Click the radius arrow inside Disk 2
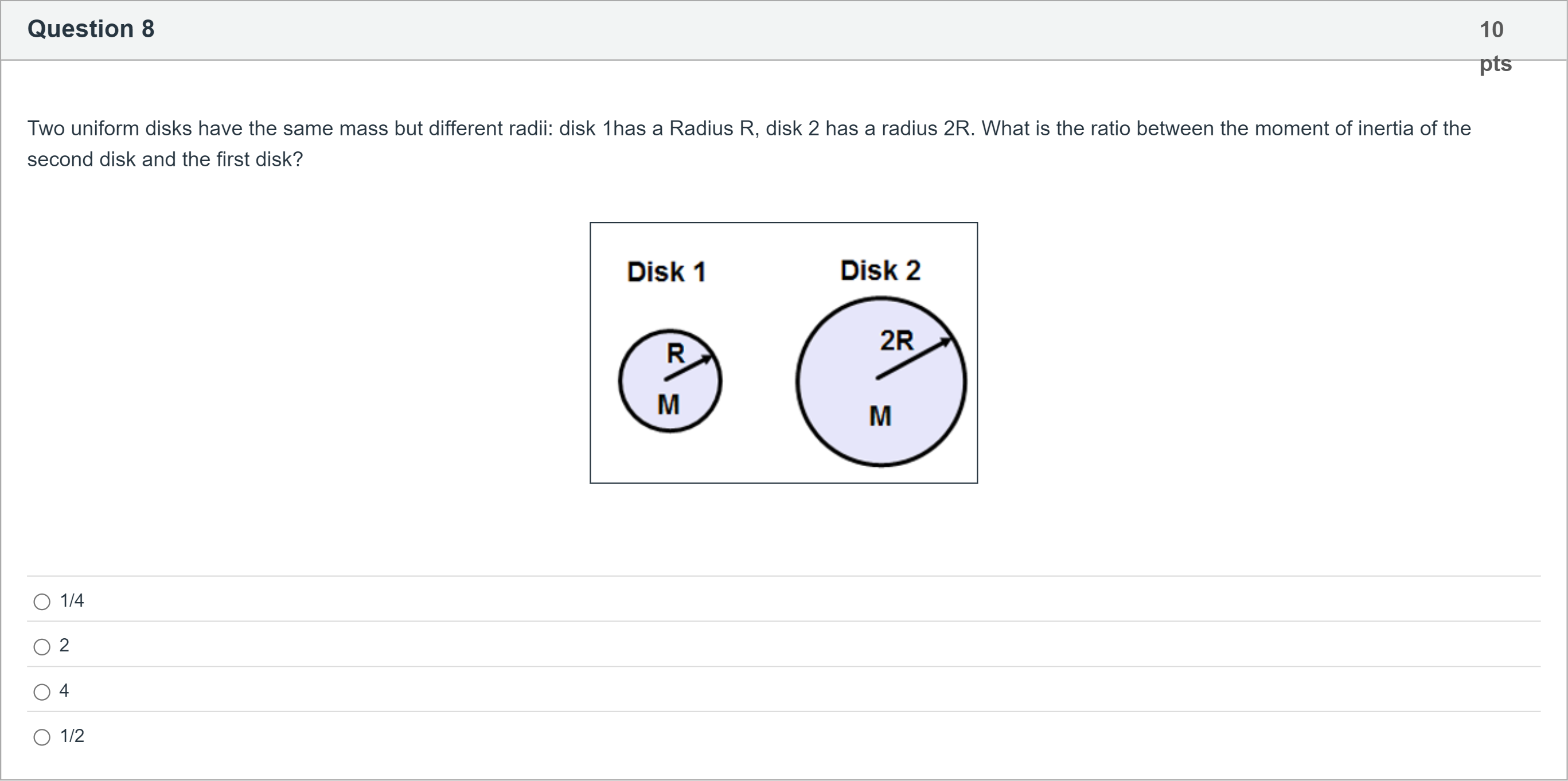 (x=913, y=359)
